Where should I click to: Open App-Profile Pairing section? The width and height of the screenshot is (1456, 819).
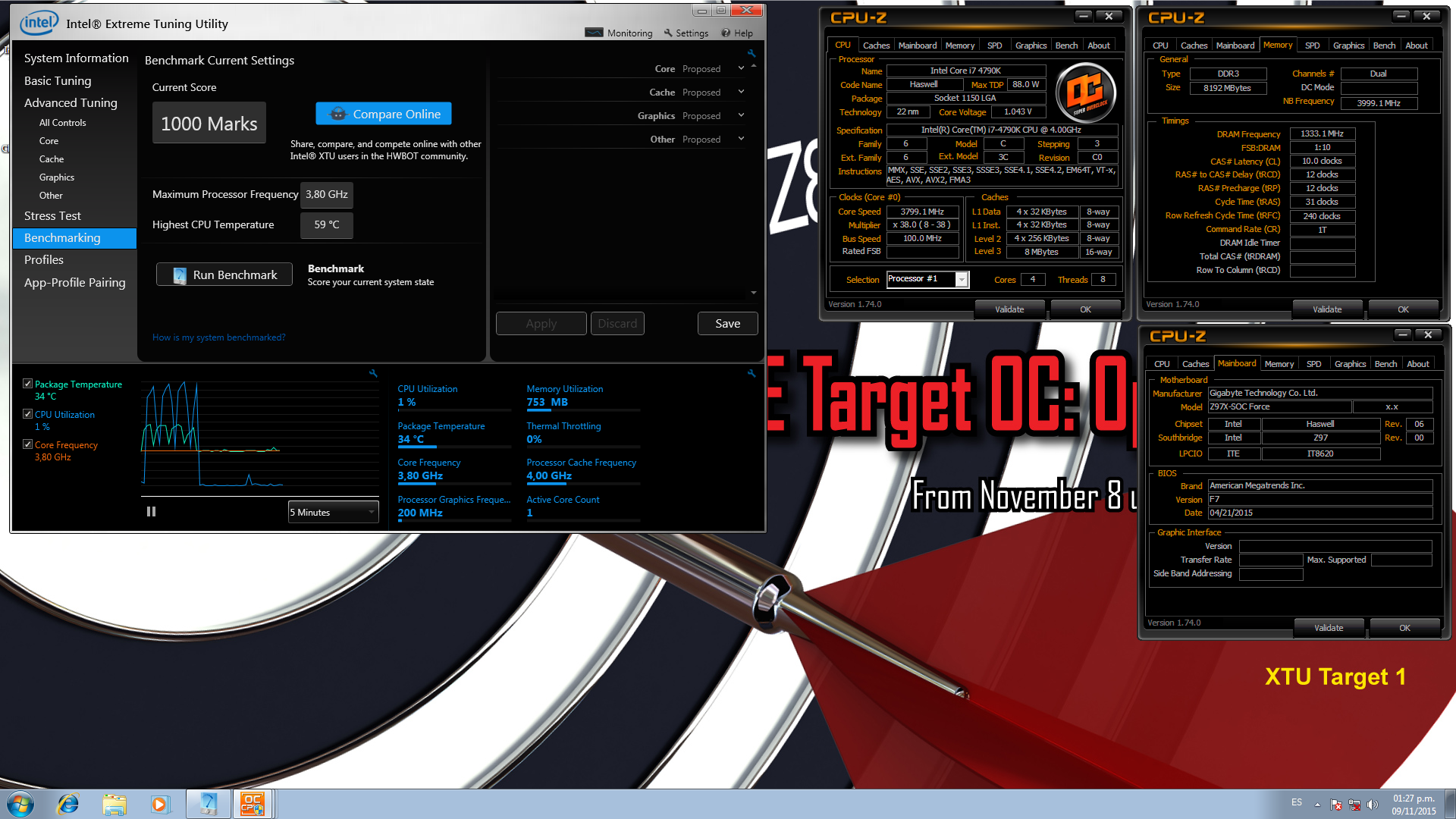75,282
